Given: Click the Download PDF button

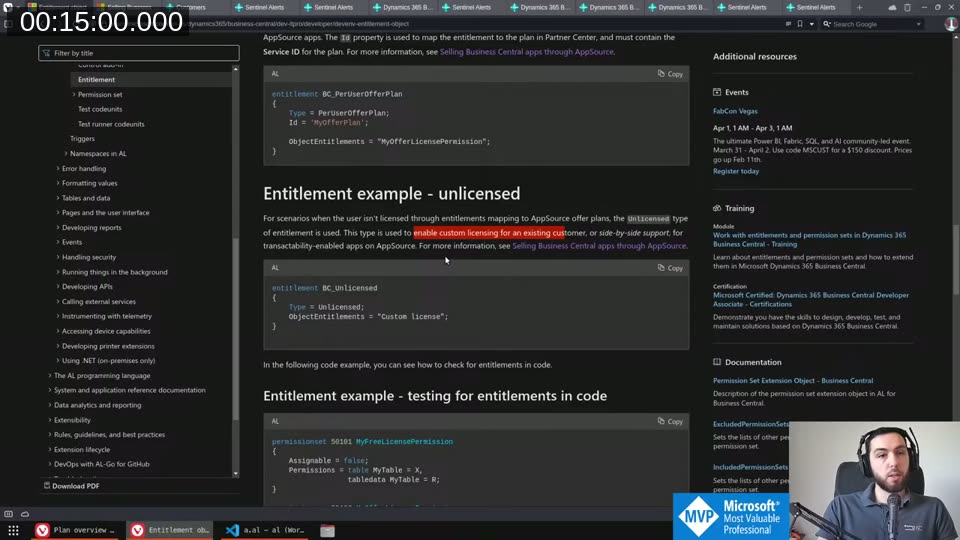Looking at the screenshot, I should (71, 486).
